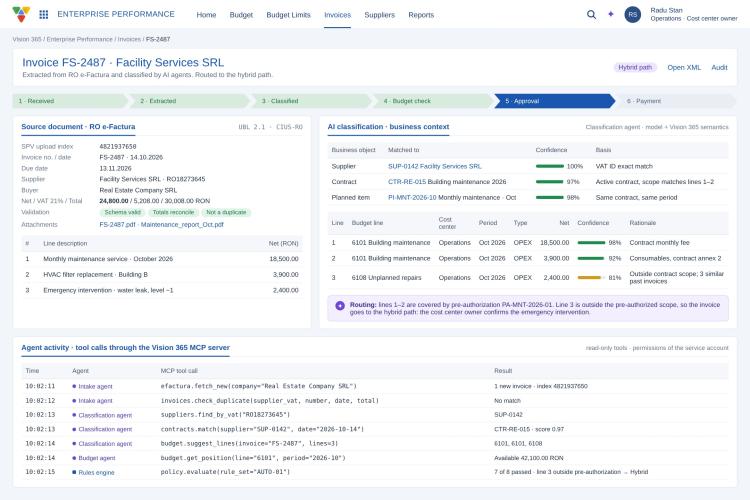Select the 2 · Extracted step
This screenshot has width=750, height=500.
coord(192,101)
